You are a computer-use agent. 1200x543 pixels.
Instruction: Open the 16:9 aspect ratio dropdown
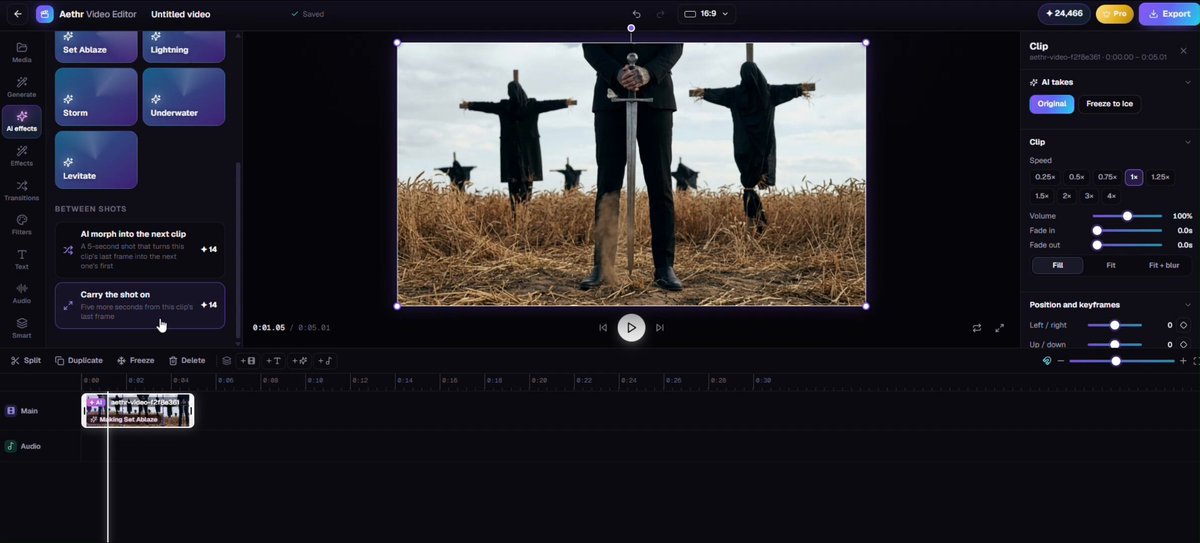point(706,14)
